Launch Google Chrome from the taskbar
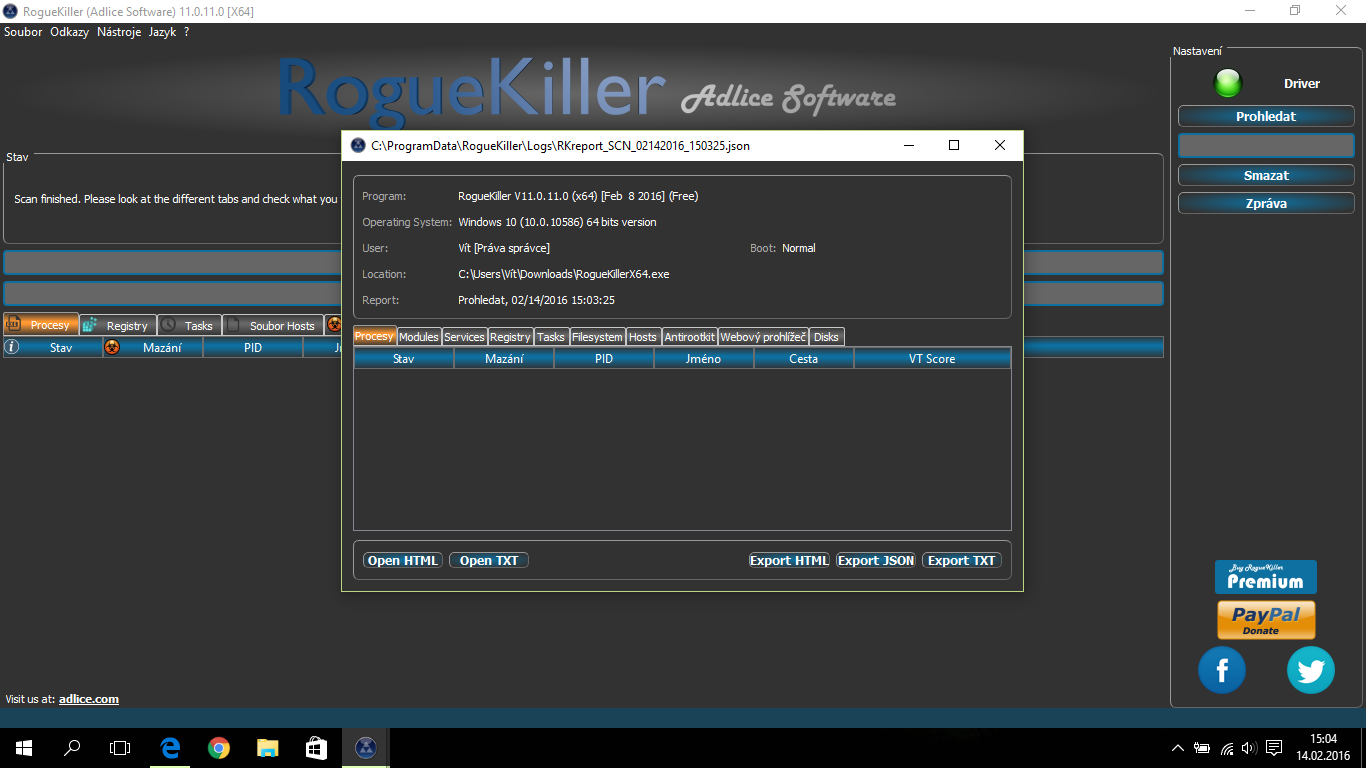1366x768 pixels. [219, 747]
